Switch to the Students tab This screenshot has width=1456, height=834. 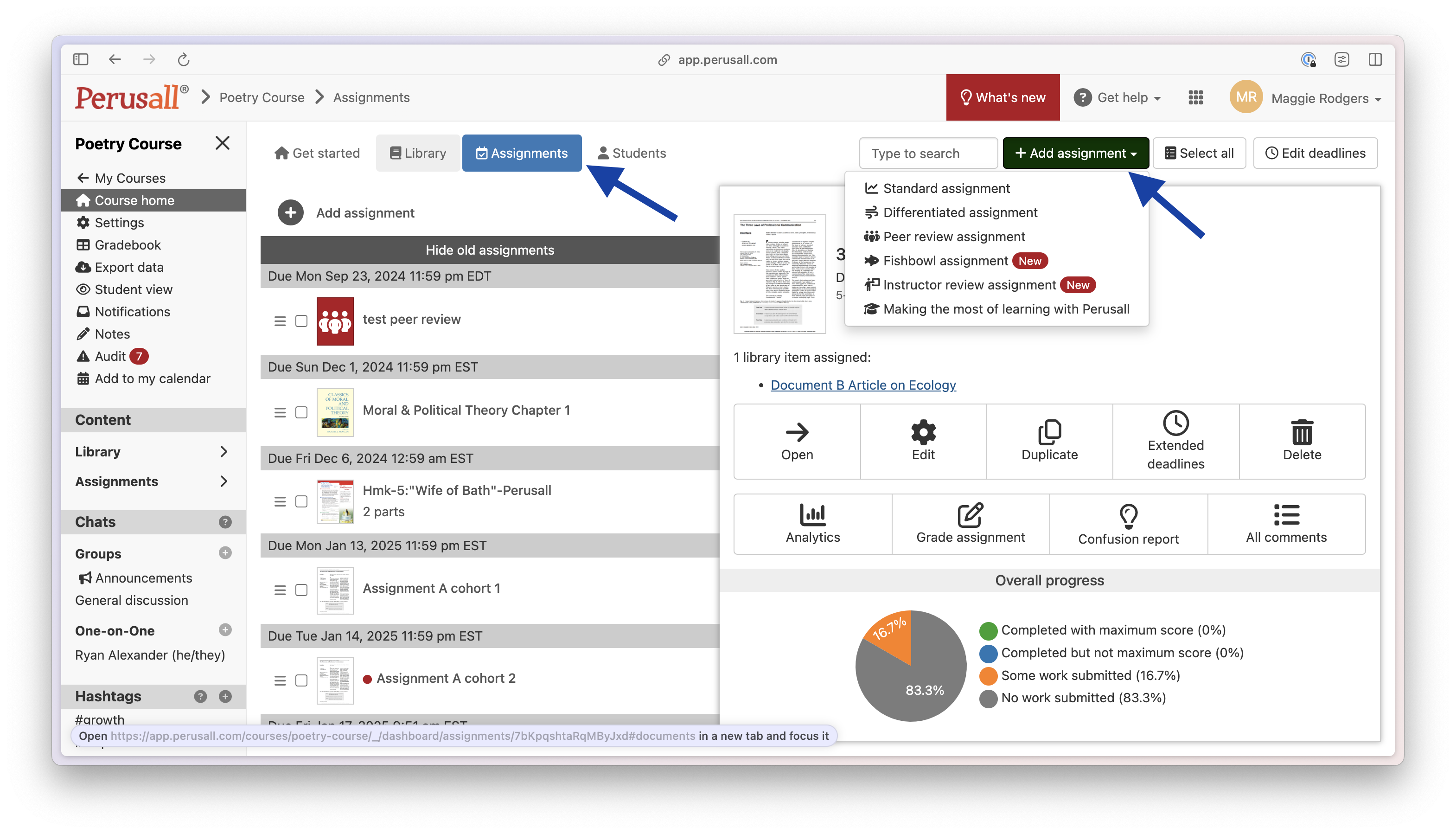click(632, 153)
